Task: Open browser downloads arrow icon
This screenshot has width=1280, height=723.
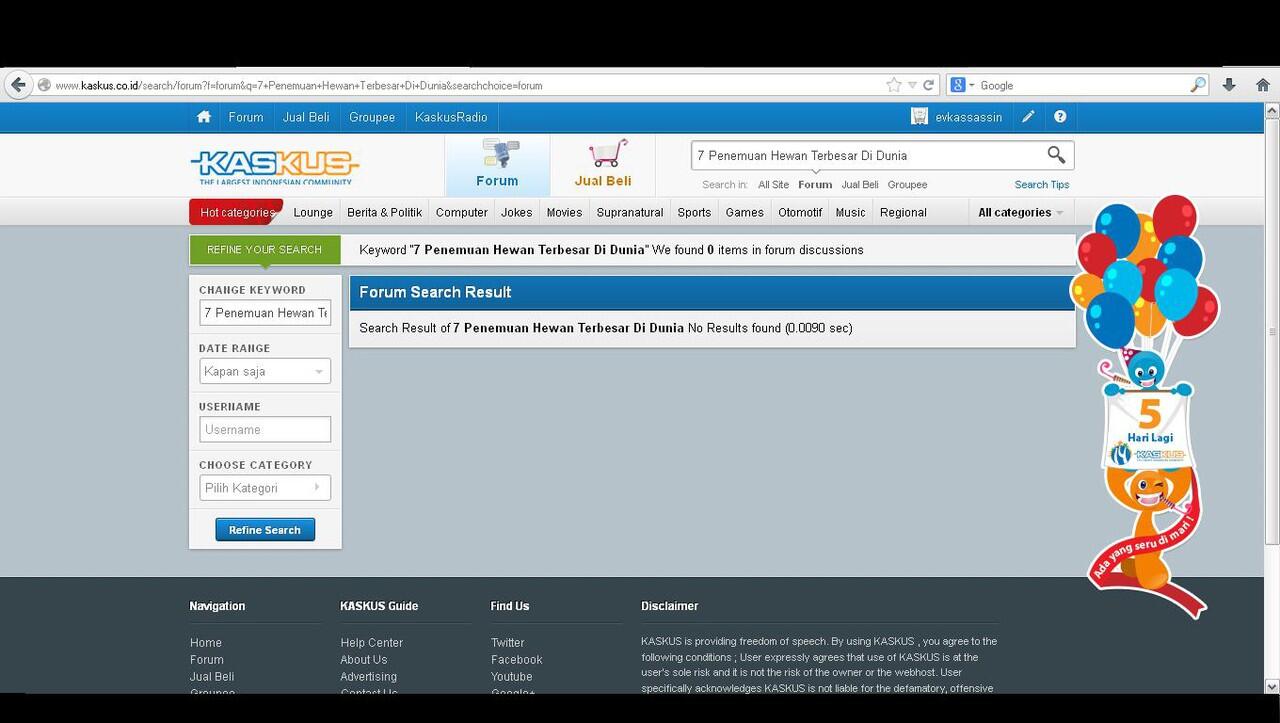Action: [x=1229, y=85]
